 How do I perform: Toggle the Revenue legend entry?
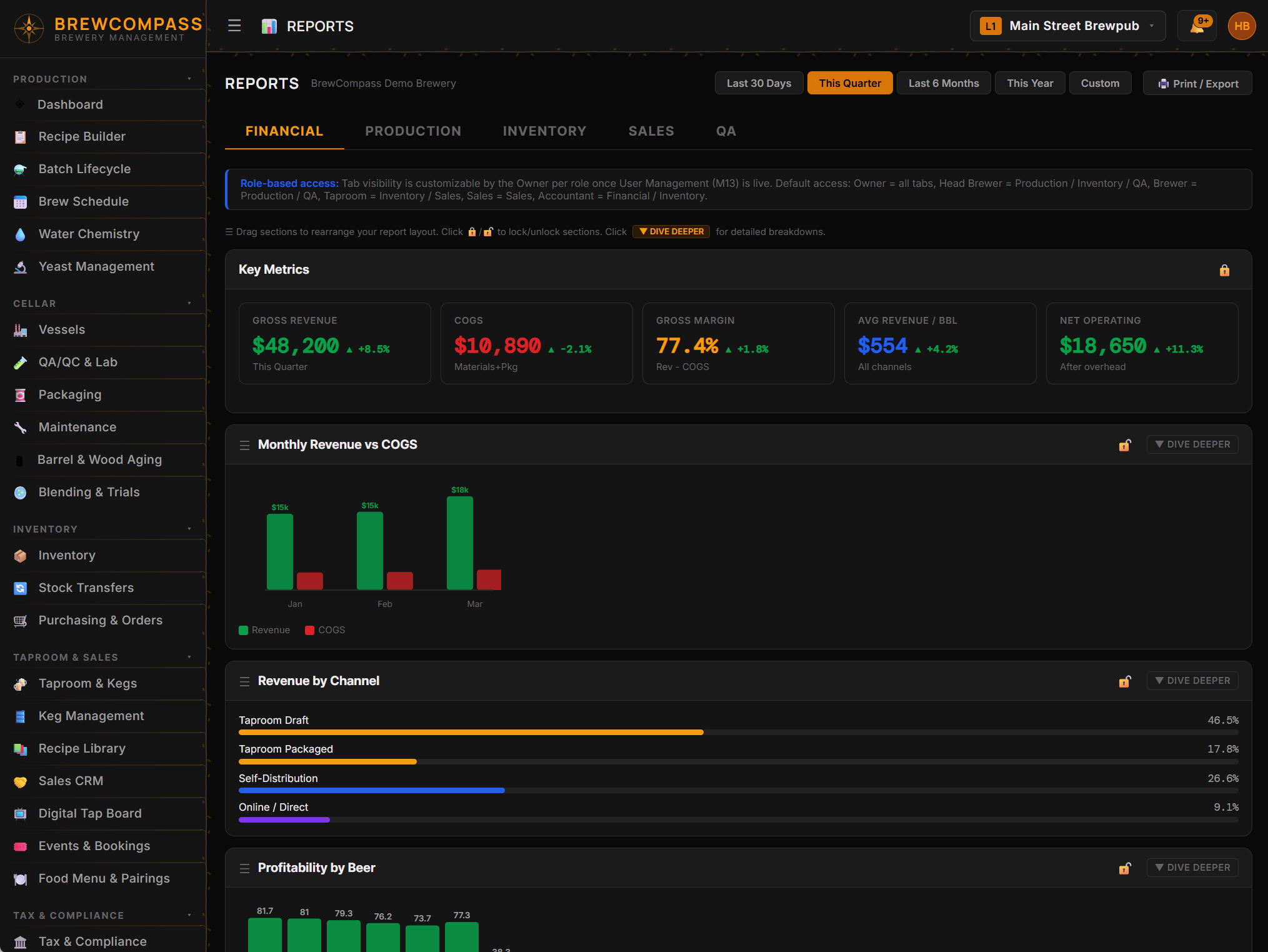tap(264, 630)
